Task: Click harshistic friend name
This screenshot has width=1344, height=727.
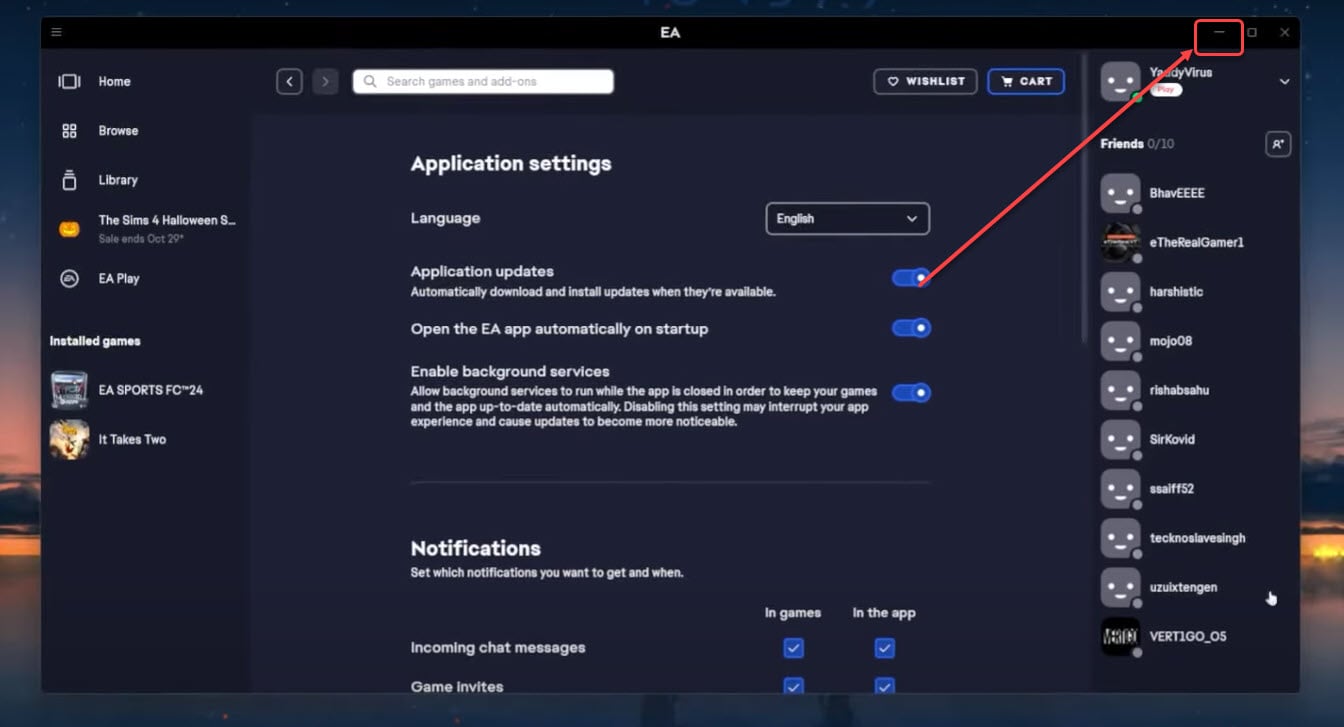Action: pyautogui.click(x=1176, y=292)
